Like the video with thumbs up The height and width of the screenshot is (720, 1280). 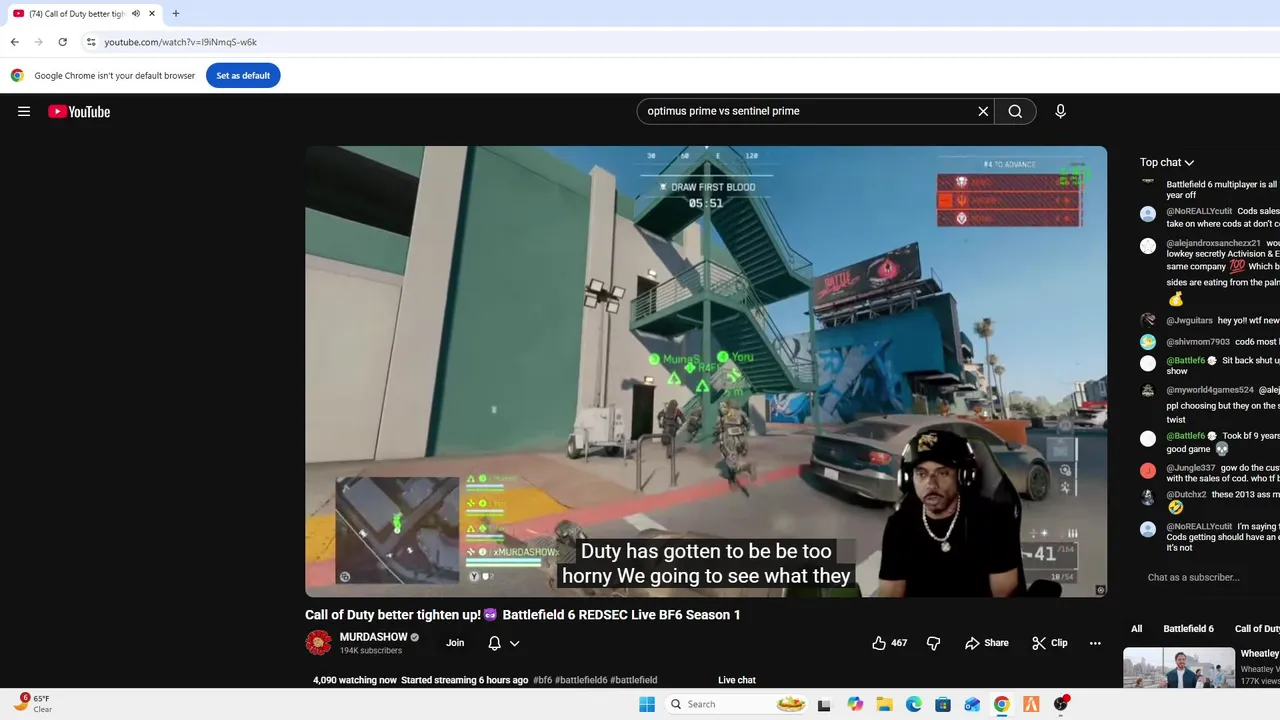[889, 643]
